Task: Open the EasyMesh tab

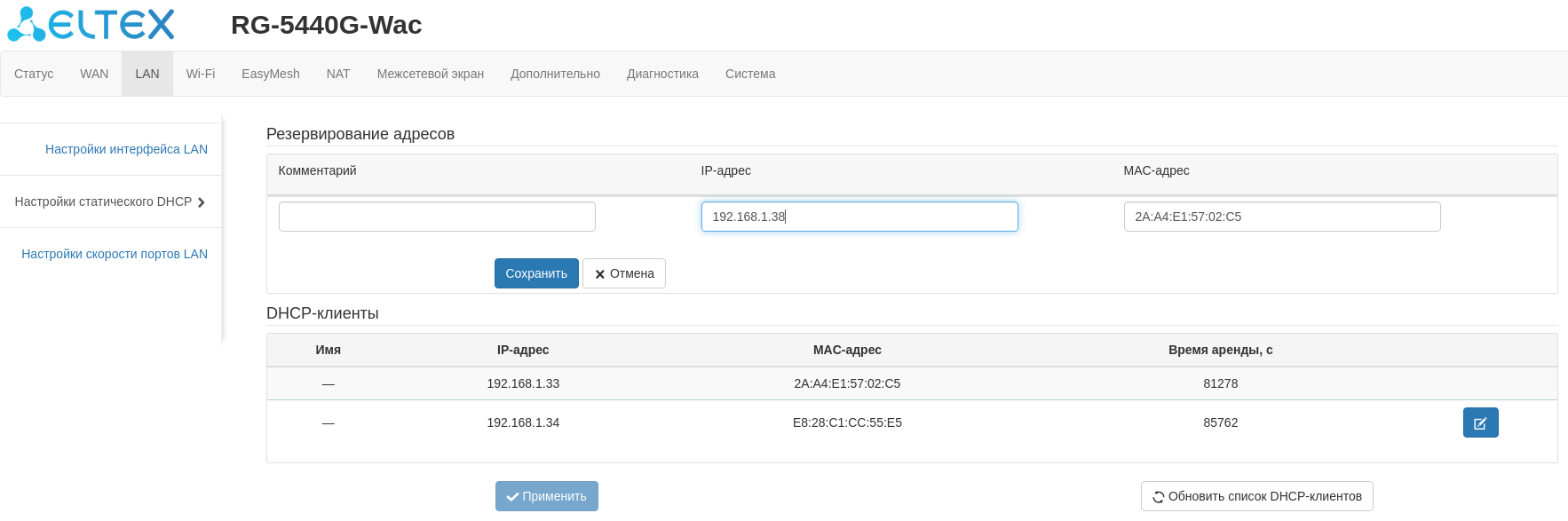Action: coord(271,74)
